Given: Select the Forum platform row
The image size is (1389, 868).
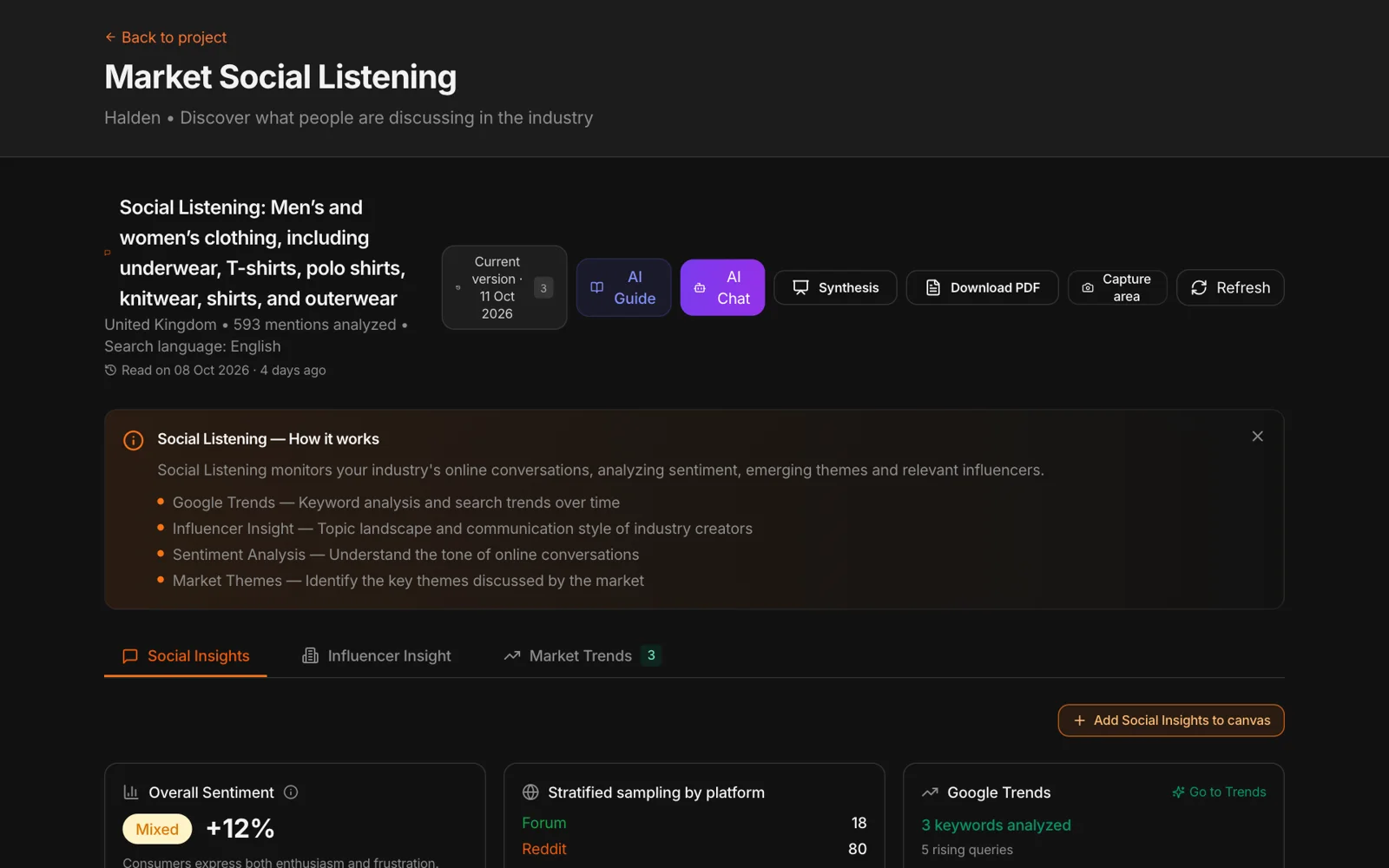Looking at the screenshot, I should [694, 823].
